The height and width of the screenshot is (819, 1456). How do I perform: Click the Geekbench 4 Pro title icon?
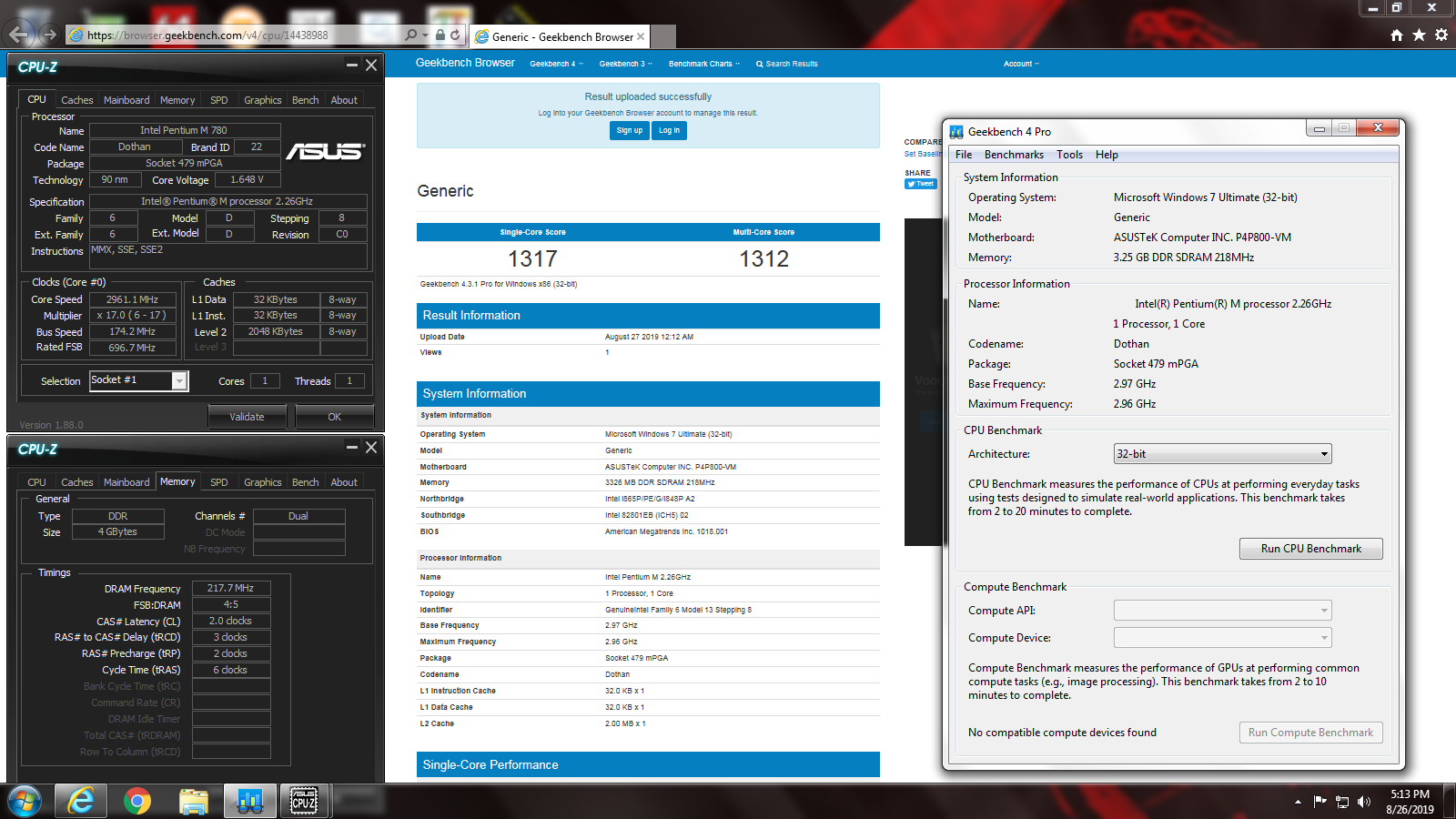point(956,132)
